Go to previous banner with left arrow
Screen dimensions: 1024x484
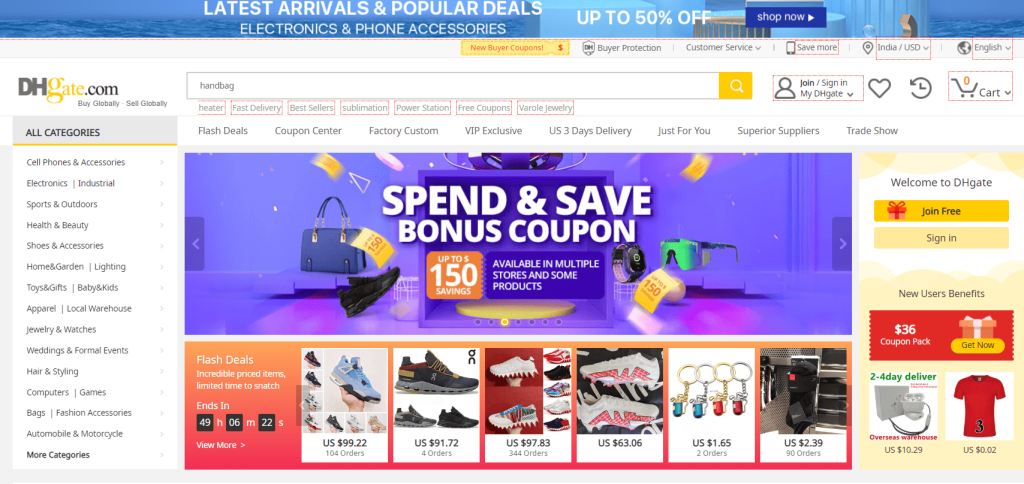click(195, 244)
